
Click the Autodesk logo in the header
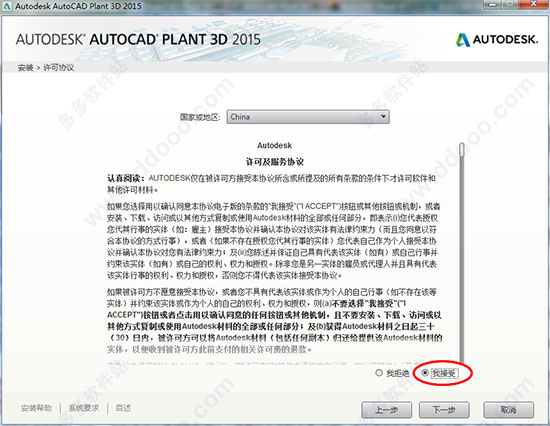pyautogui.click(x=497, y=39)
